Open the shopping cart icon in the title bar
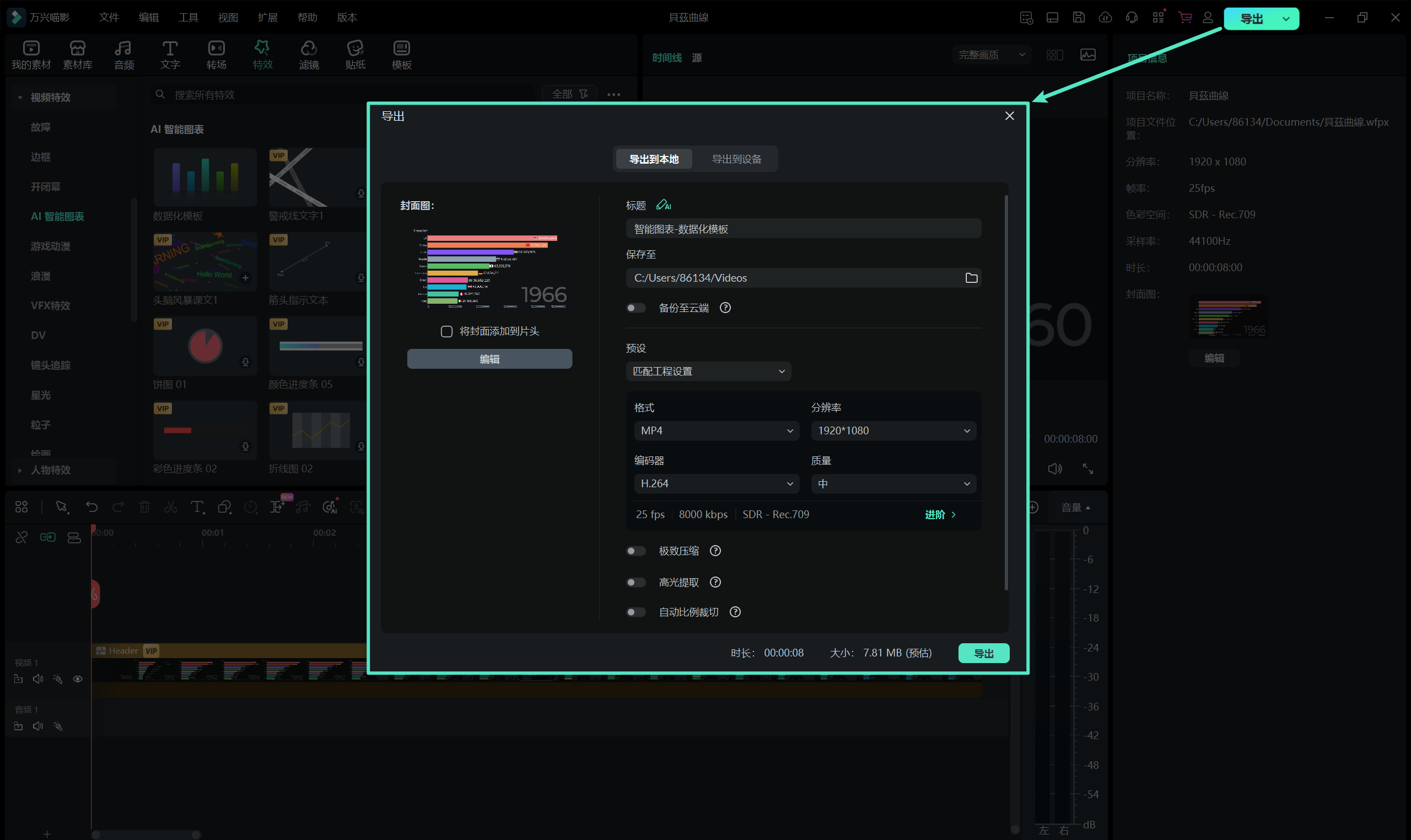 point(1184,18)
